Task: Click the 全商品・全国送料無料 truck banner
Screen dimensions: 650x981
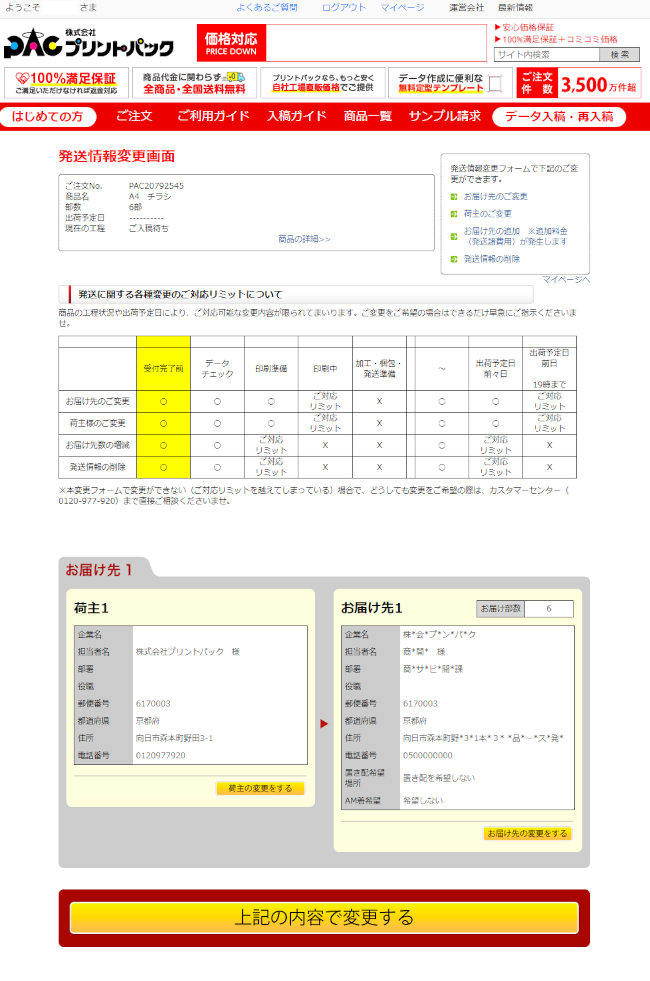Action: pyautogui.click(x=194, y=82)
